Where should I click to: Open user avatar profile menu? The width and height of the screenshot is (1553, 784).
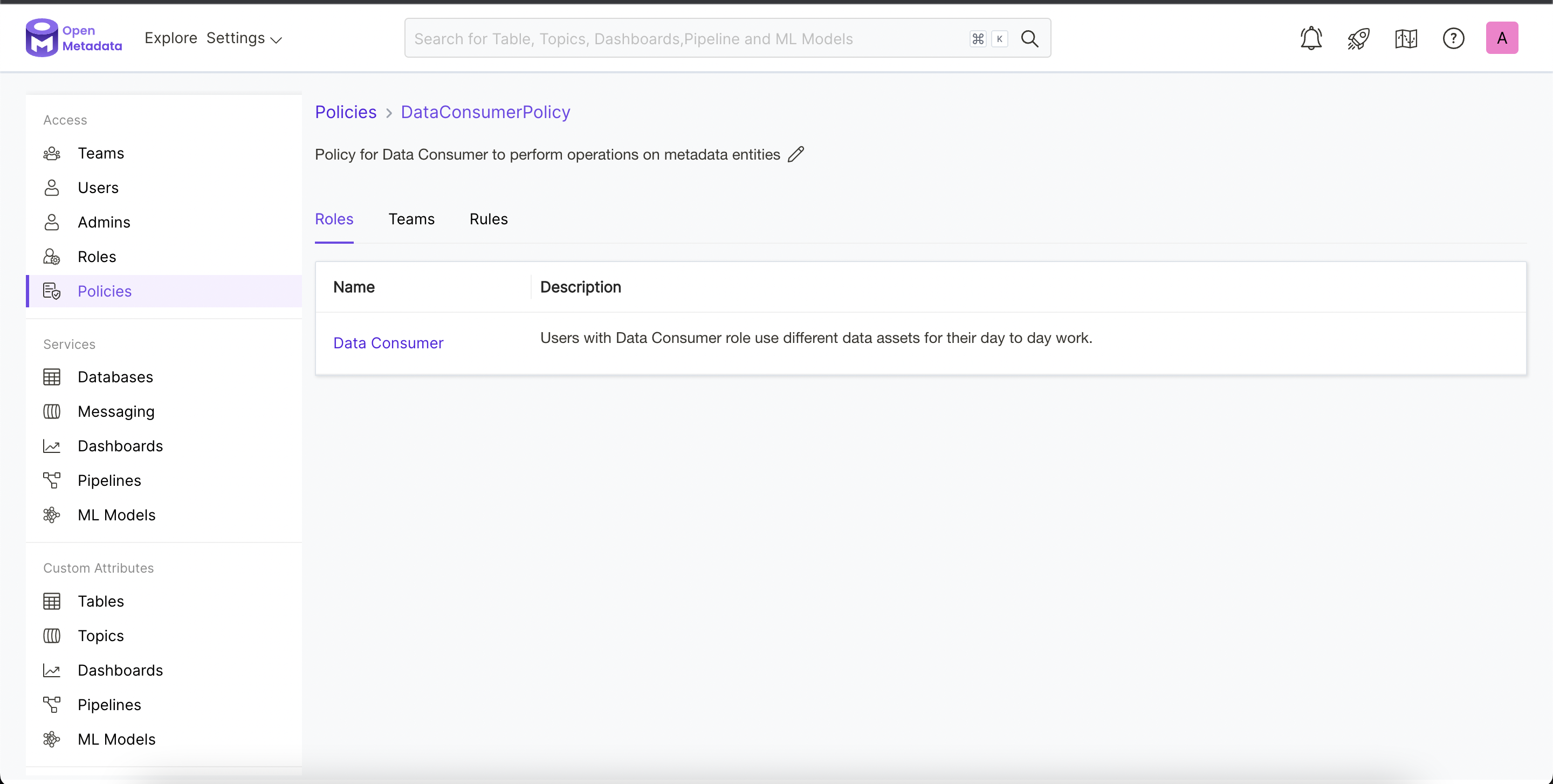click(x=1501, y=38)
